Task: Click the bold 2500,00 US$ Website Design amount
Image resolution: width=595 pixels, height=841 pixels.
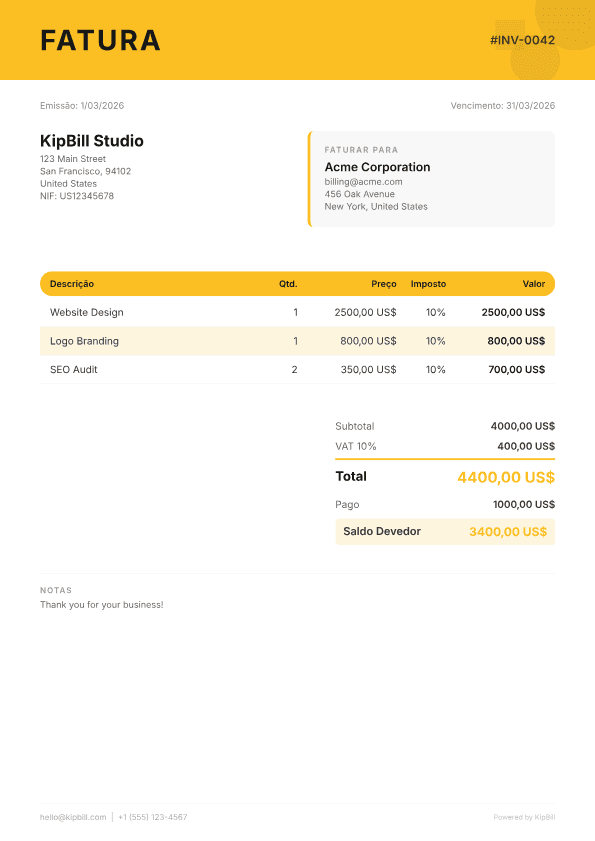Action: coord(513,312)
